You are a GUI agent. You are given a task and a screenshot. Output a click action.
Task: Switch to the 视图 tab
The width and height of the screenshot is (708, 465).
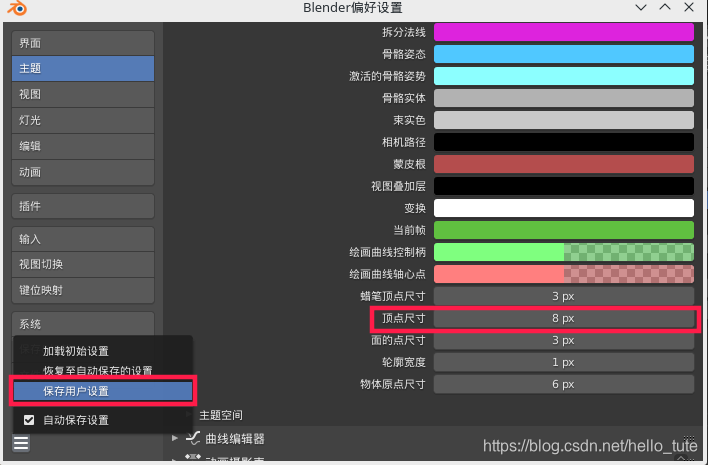(x=83, y=94)
